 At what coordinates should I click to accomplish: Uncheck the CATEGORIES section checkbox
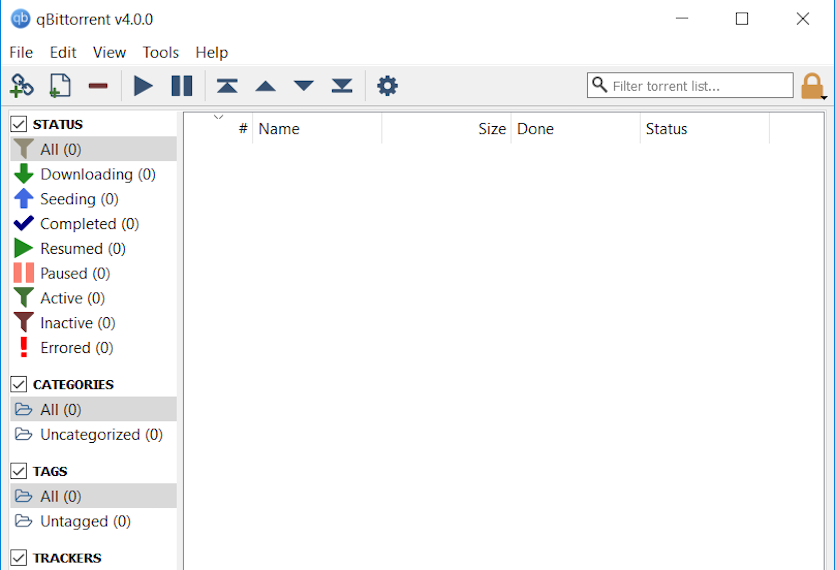[19, 384]
